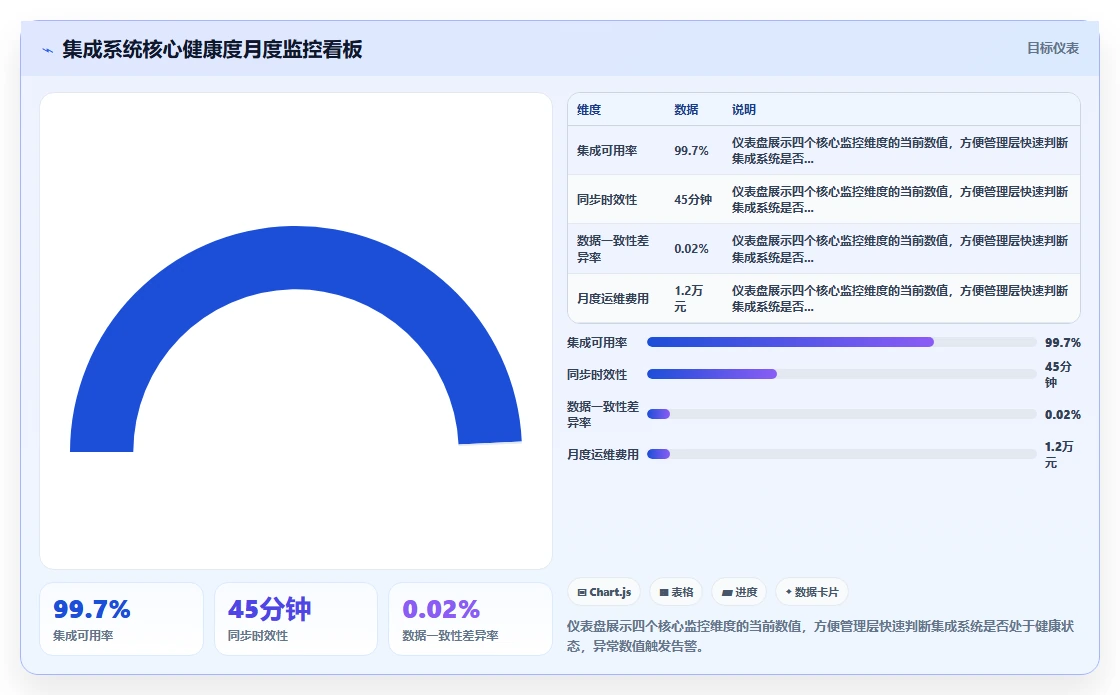Click the description in the 同步时效性 table row
Screen dimensions: 1120x695
pos(900,200)
